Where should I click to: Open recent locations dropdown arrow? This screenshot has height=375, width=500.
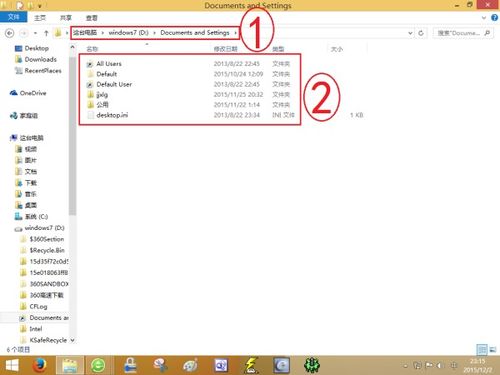35,33
